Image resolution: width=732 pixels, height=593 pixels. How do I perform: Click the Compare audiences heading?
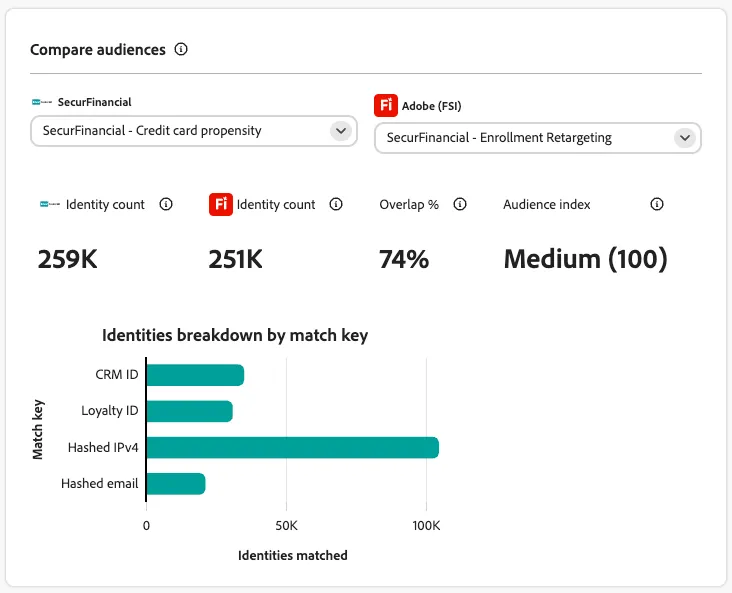click(x=98, y=49)
